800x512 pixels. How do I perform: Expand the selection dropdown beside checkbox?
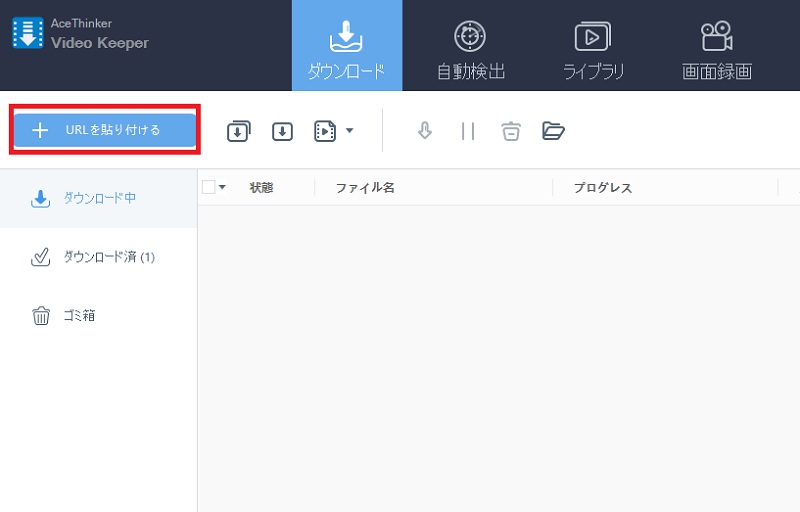click(222, 187)
